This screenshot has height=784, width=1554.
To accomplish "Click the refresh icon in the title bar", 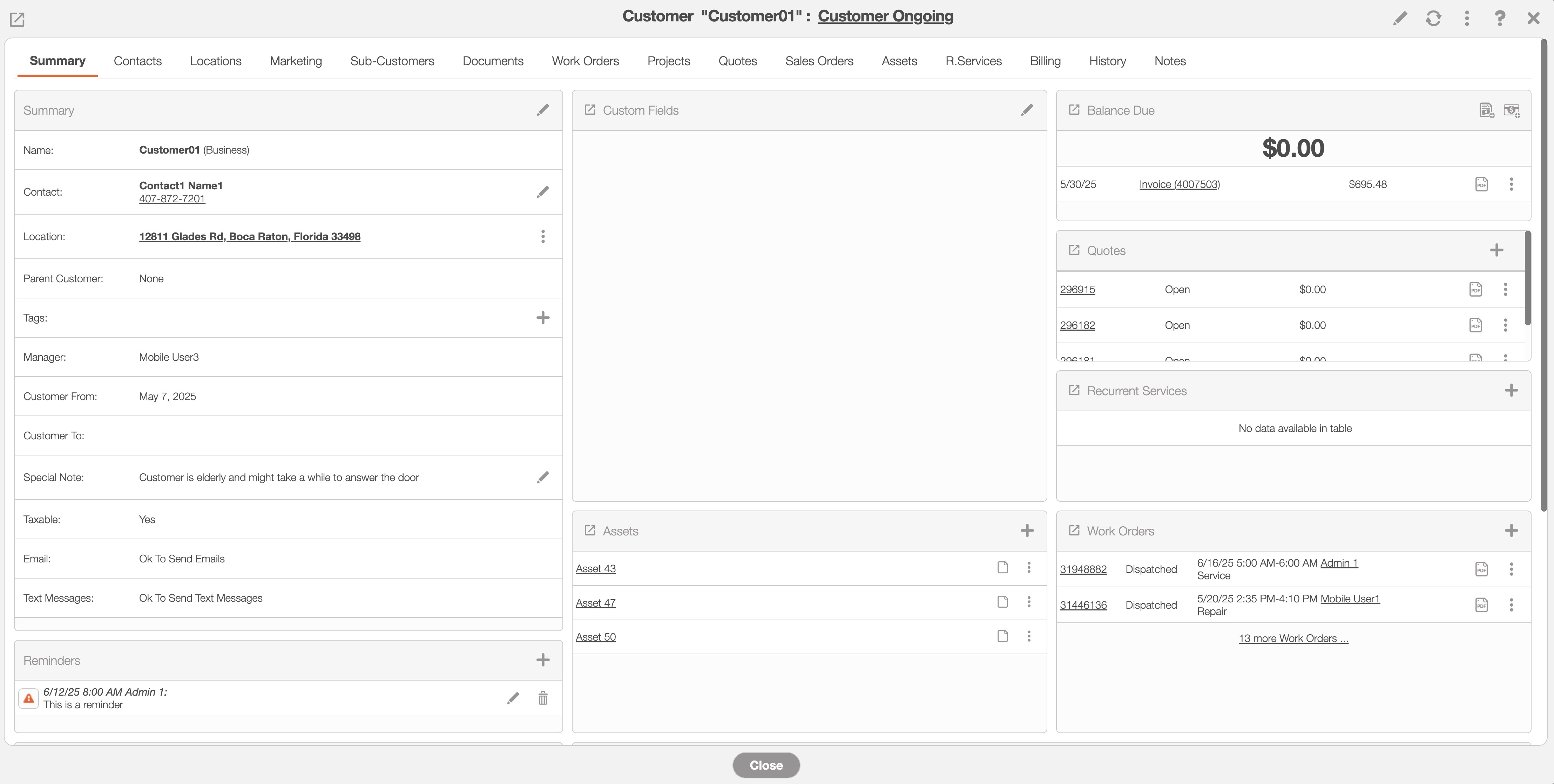I will pos(1433,18).
